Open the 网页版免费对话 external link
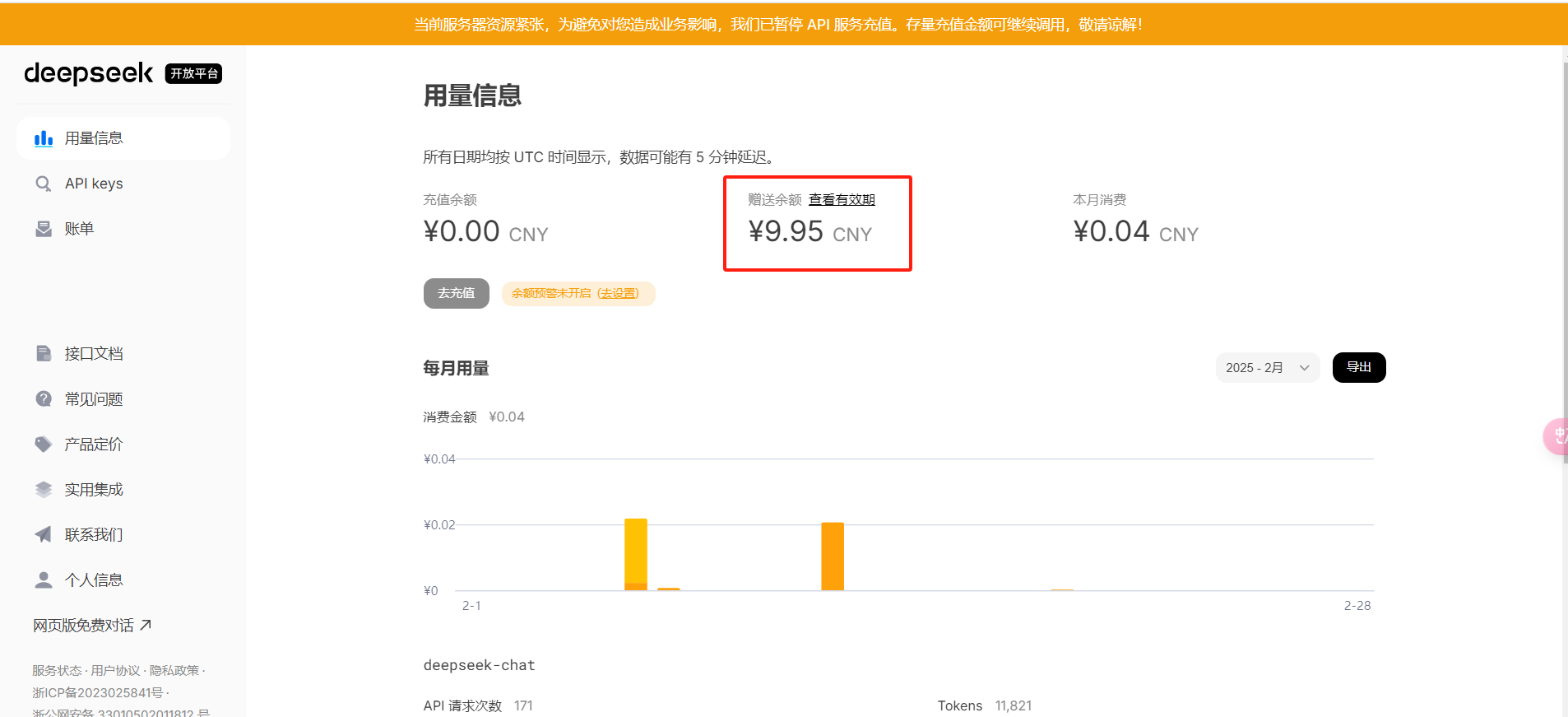The image size is (1568, 717). click(92, 626)
